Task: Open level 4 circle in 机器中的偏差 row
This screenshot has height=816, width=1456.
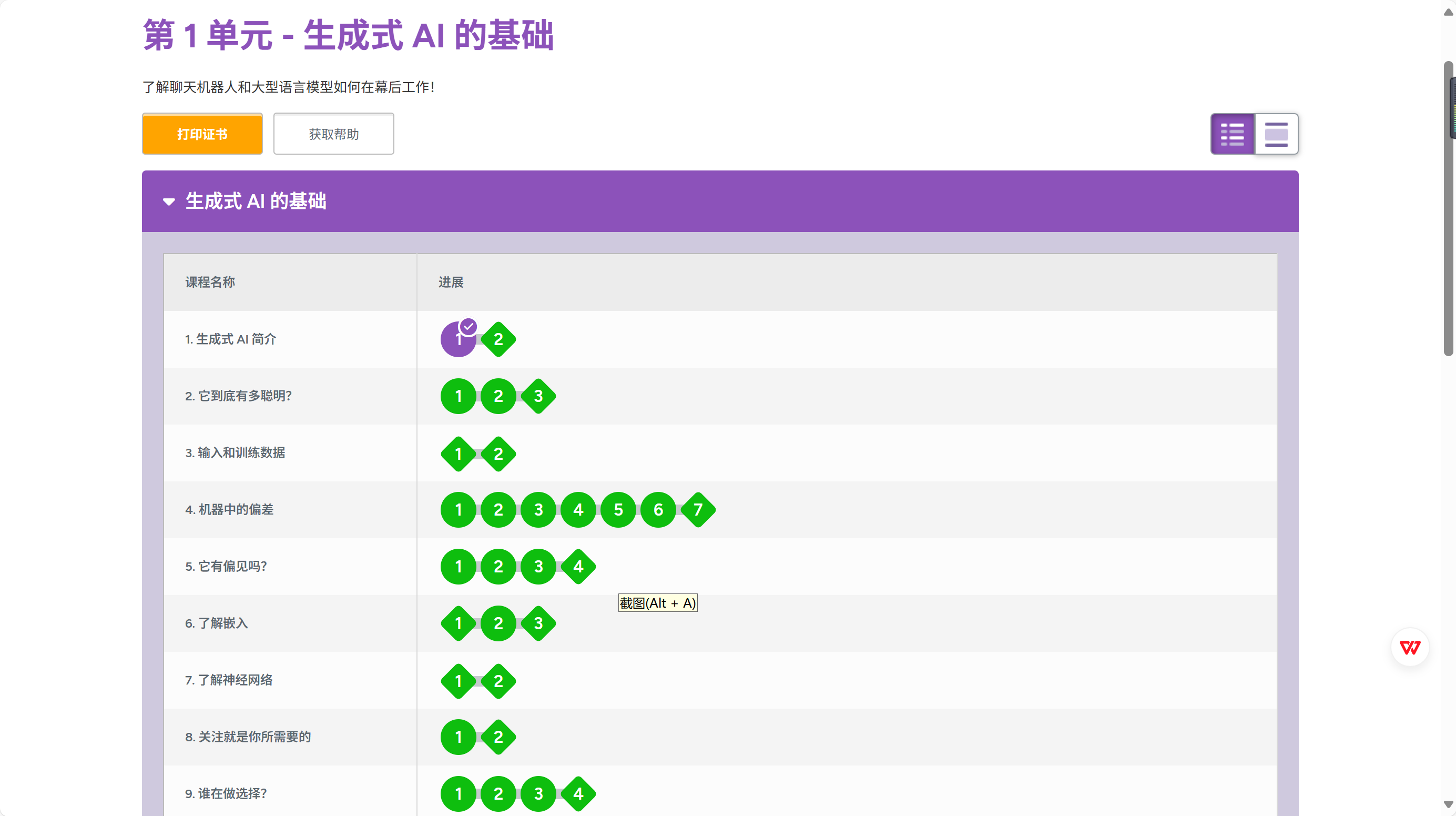Action: coord(578,509)
